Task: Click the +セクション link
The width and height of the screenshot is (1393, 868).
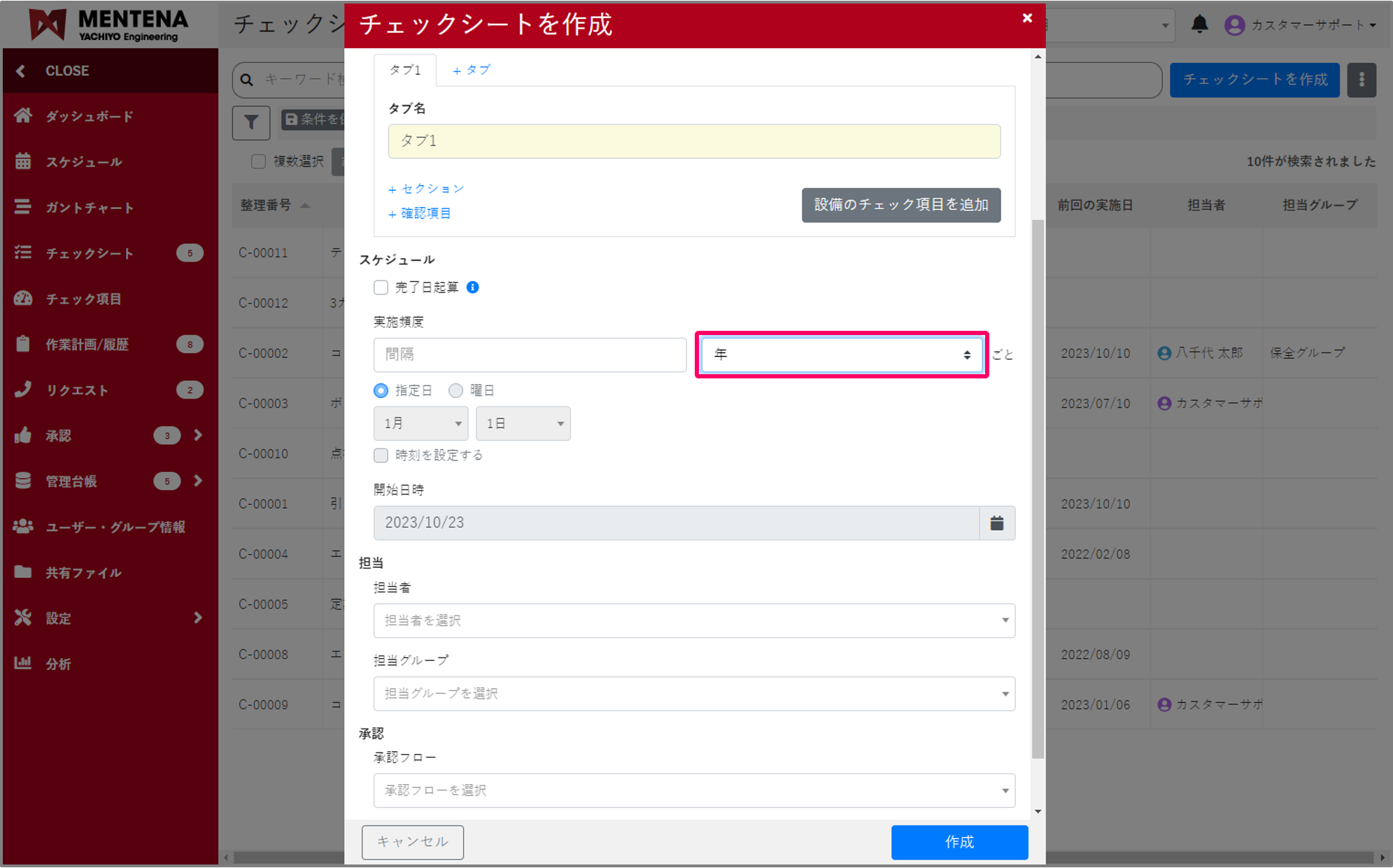Action: point(426,189)
